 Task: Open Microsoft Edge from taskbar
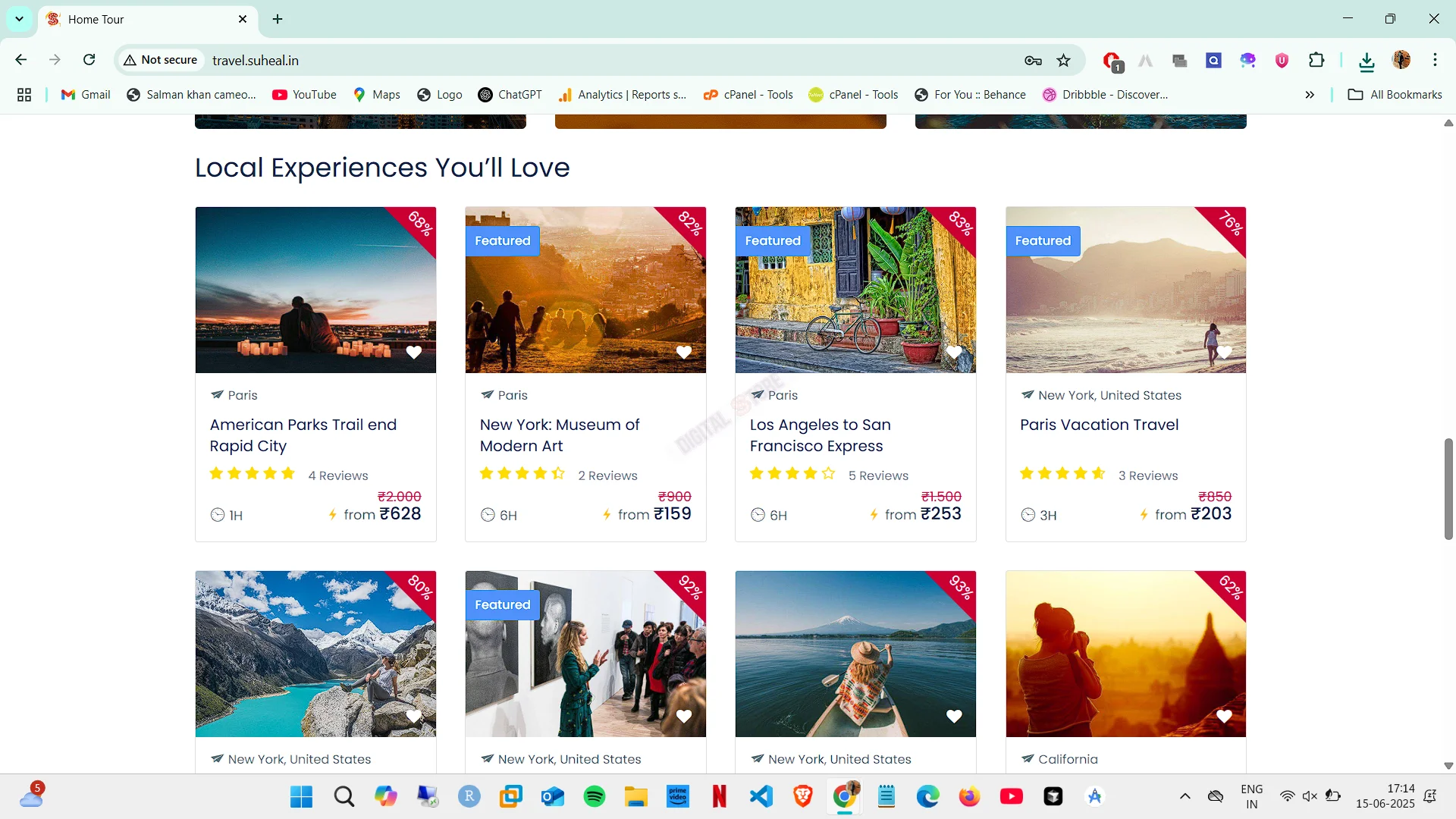tap(928, 796)
